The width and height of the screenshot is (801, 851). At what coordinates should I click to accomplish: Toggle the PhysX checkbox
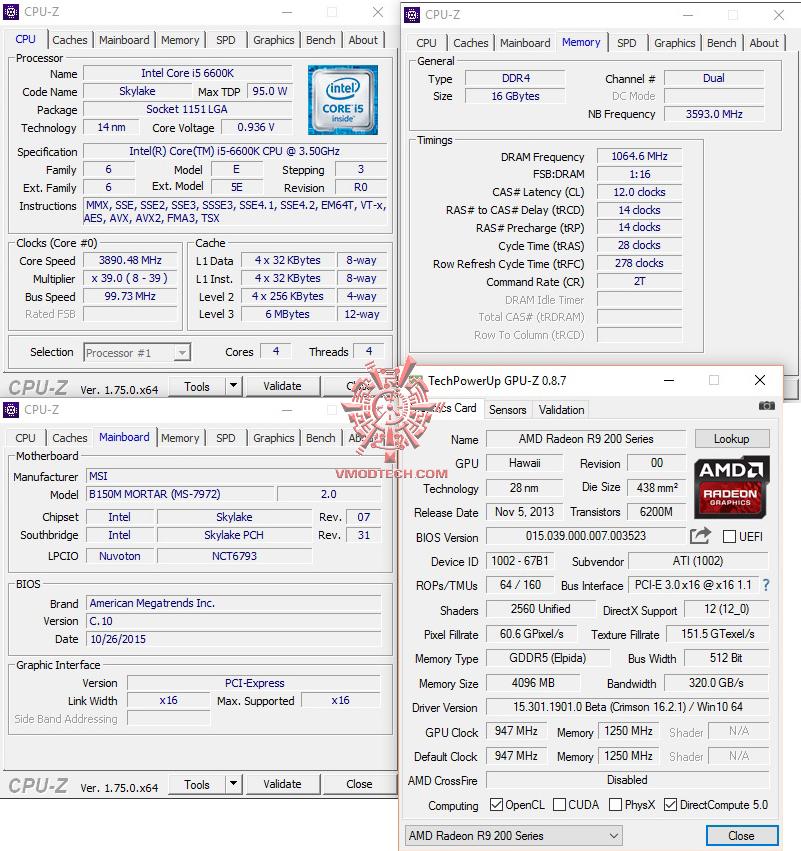tap(615, 804)
